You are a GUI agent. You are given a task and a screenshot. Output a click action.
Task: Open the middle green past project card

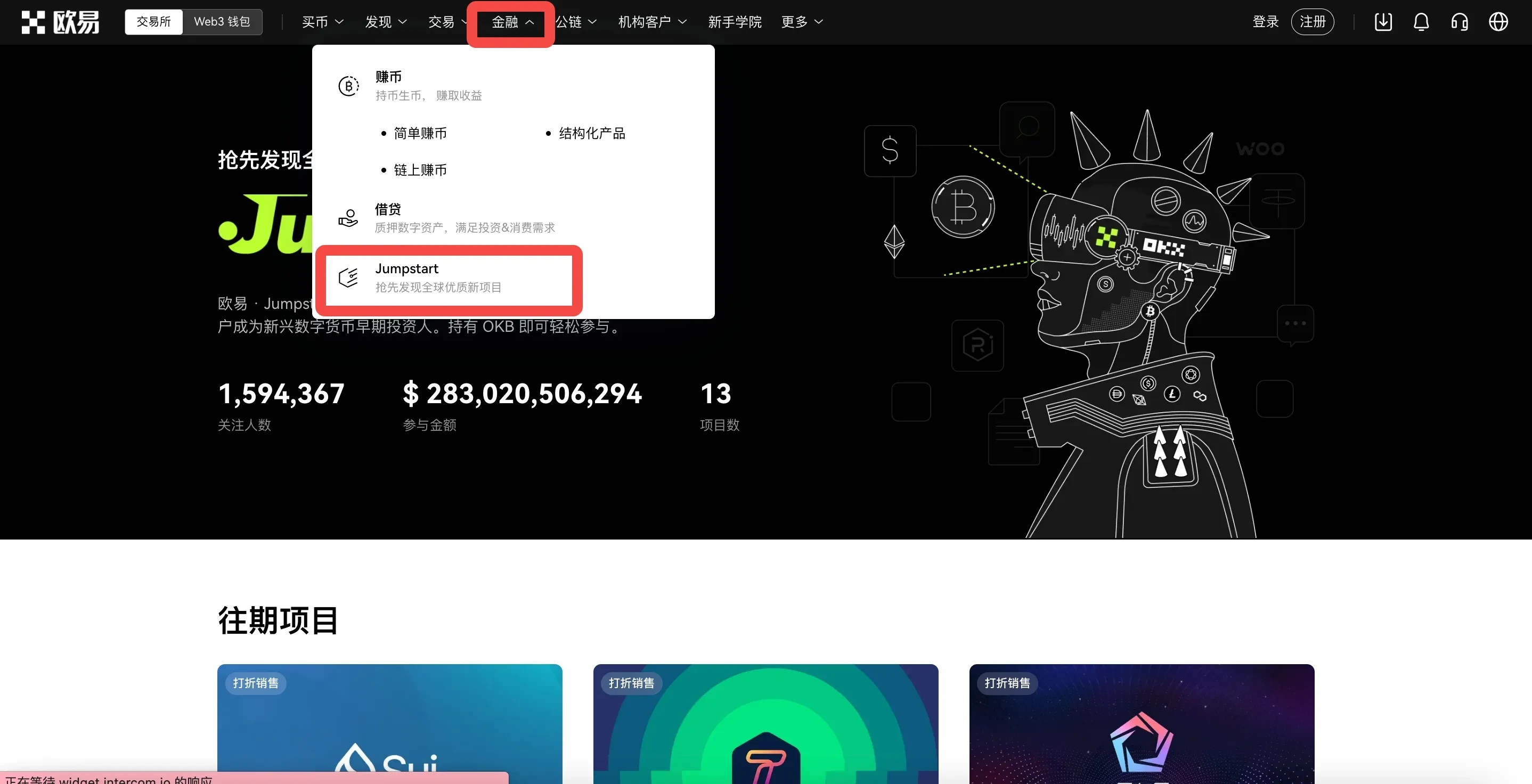(x=765, y=724)
